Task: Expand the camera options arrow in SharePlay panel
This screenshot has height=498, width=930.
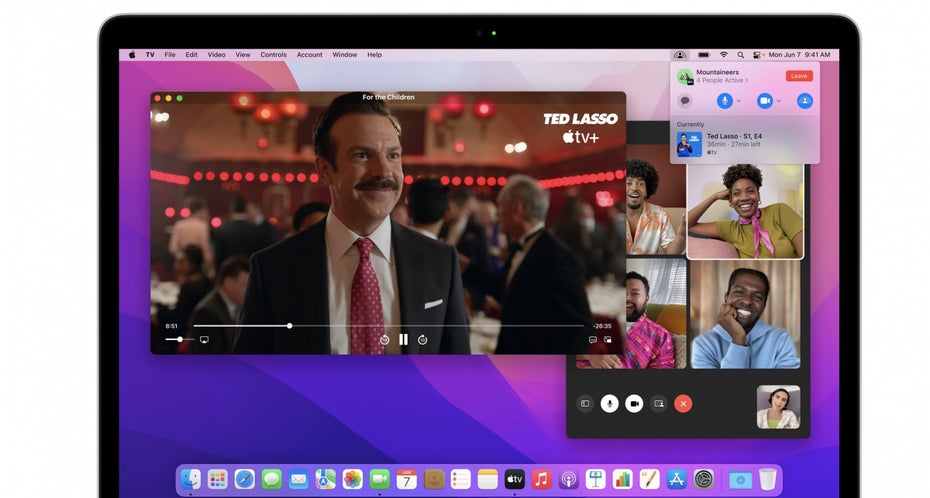Action: (779, 101)
